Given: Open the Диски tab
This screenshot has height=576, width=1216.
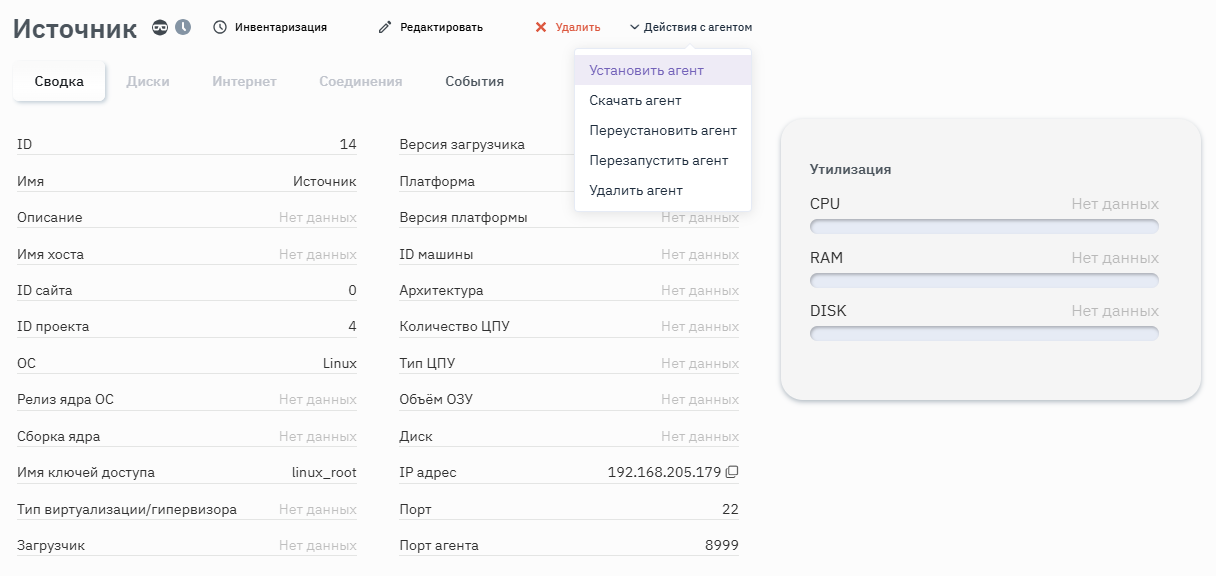Looking at the screenshot, I should point(148,82).
